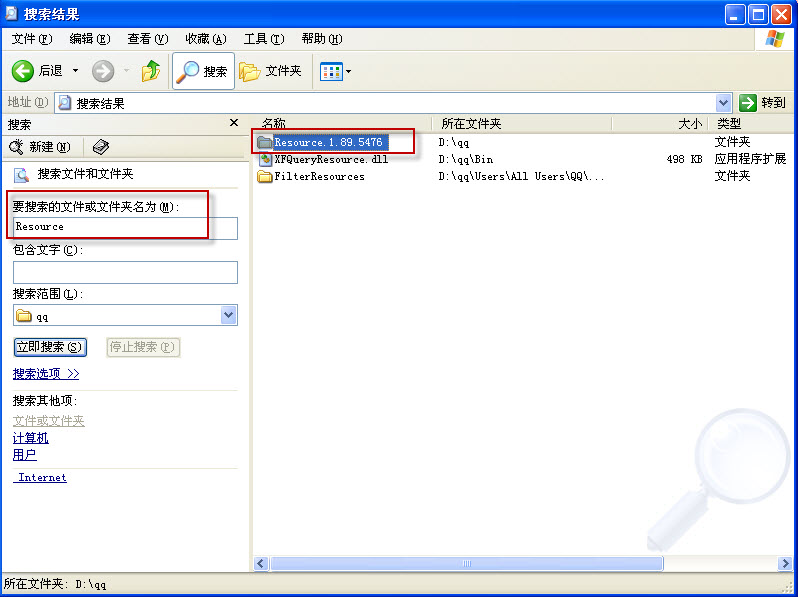Image resolution: width=798 pixels, height=597 pixels.
Task: Minimize the 搜索结果 window
Action: [734, 15]
